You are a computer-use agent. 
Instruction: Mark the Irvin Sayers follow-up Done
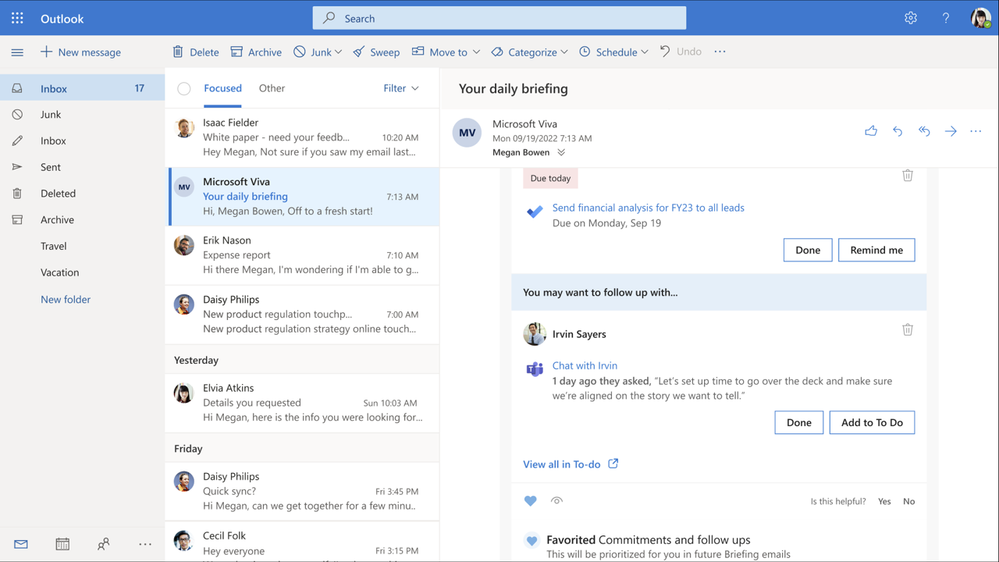tap(799, 422)
